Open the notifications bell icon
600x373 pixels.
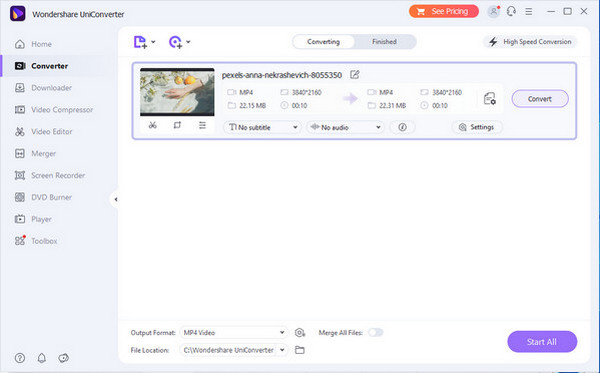click(x=42, y=358)
